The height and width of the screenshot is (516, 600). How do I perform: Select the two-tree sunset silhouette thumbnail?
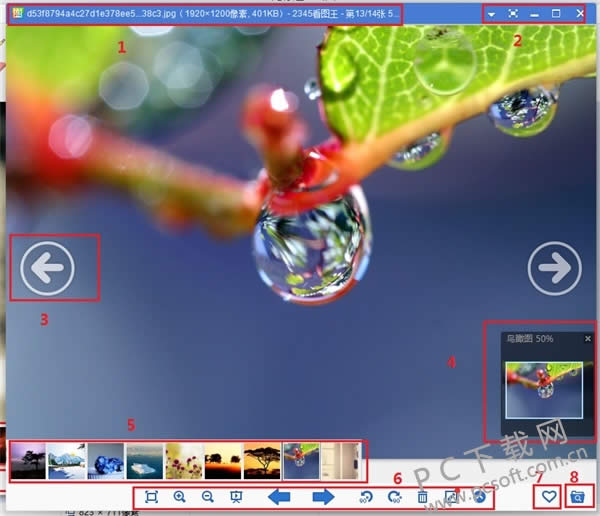223,461
